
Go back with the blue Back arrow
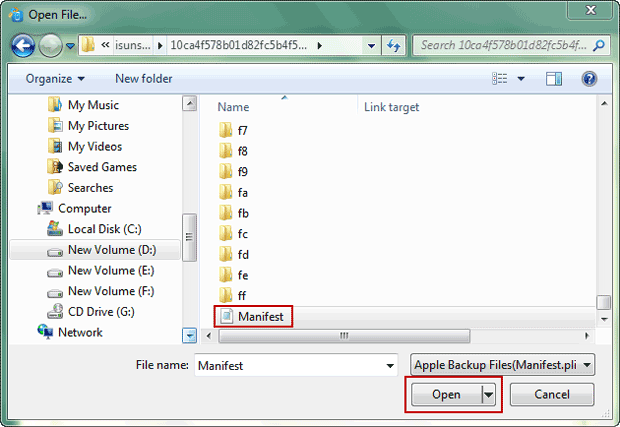point(23,45)
